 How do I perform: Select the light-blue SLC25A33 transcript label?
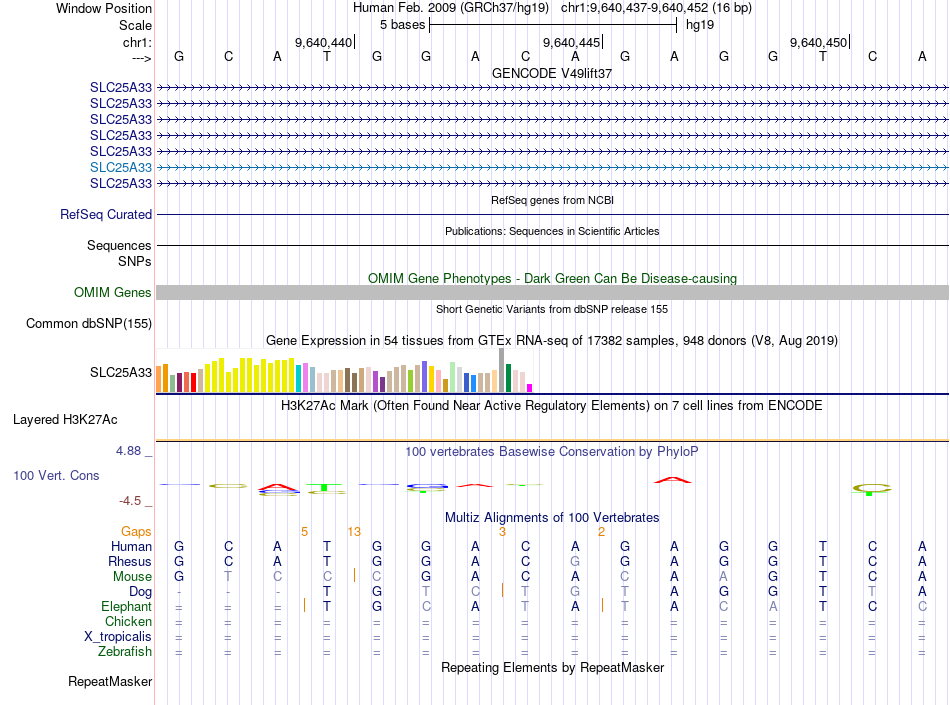(121, 167)
